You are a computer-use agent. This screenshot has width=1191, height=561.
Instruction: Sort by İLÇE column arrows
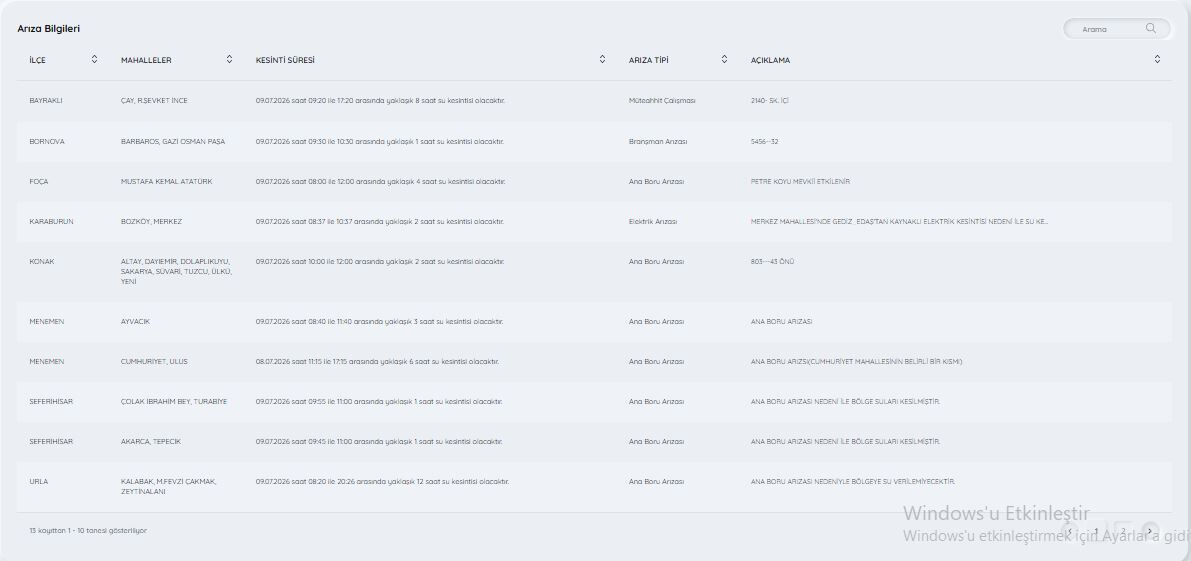point(94,59)
